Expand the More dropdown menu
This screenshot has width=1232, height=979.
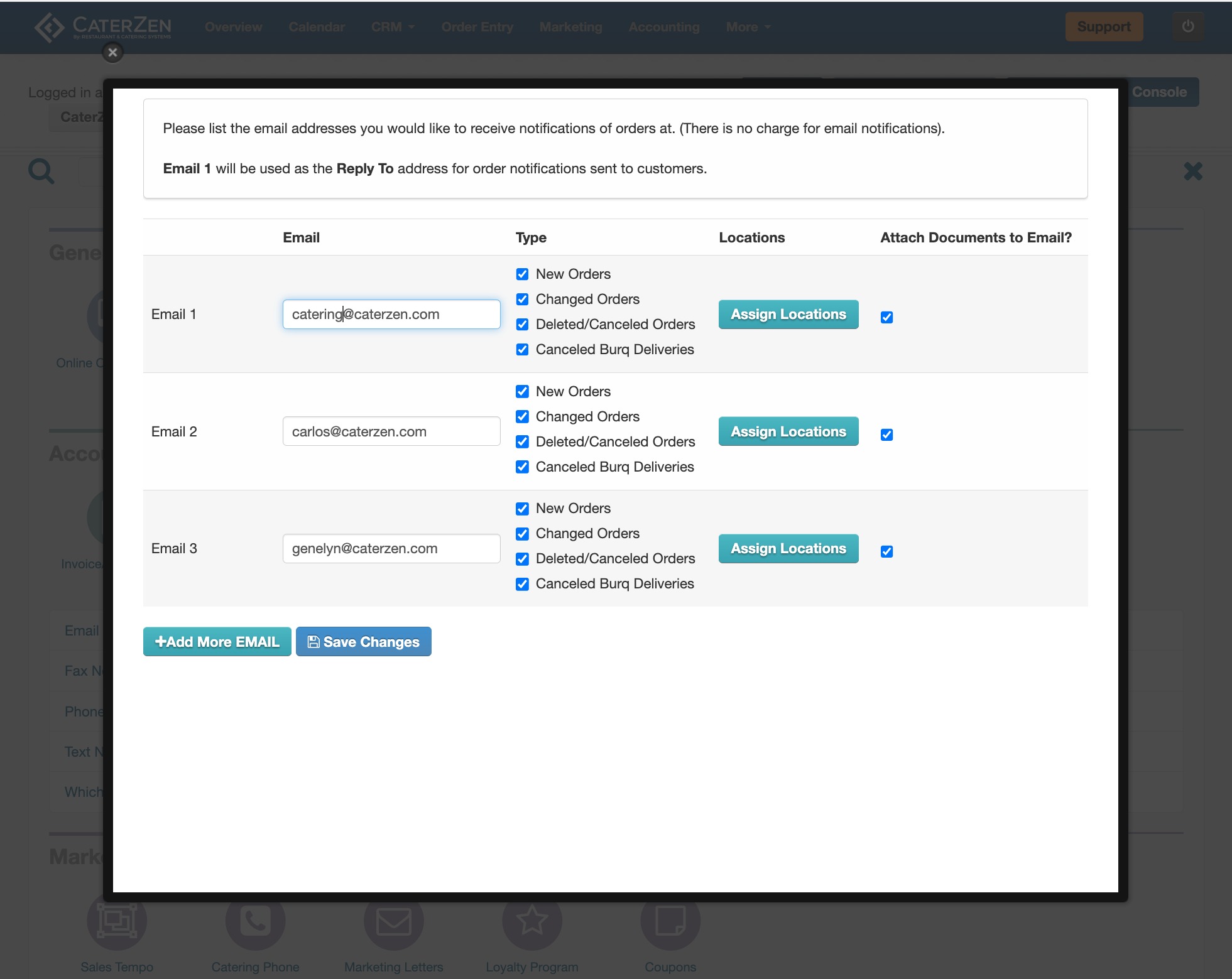pyautogui.click(x=748, y=27)
